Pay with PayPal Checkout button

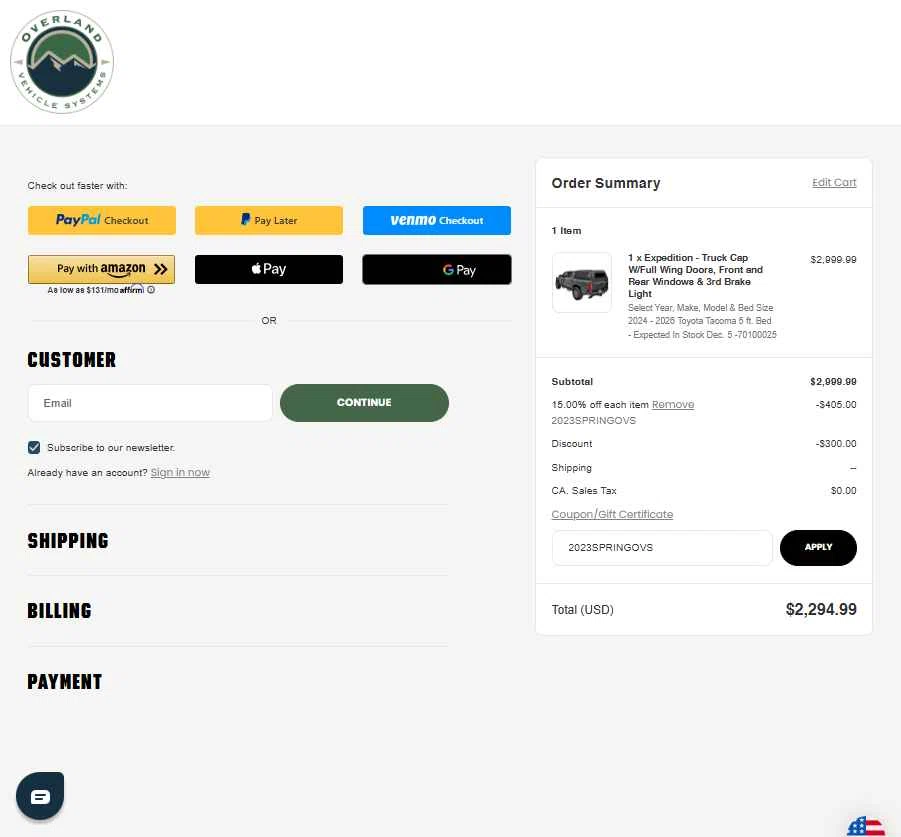point(102,221)
